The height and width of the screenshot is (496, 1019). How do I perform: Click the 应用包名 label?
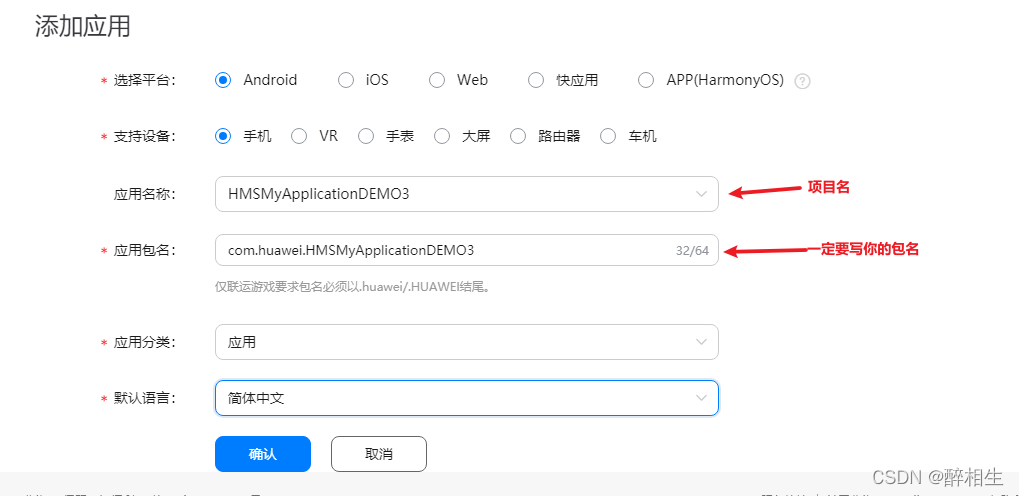(144, 250)
